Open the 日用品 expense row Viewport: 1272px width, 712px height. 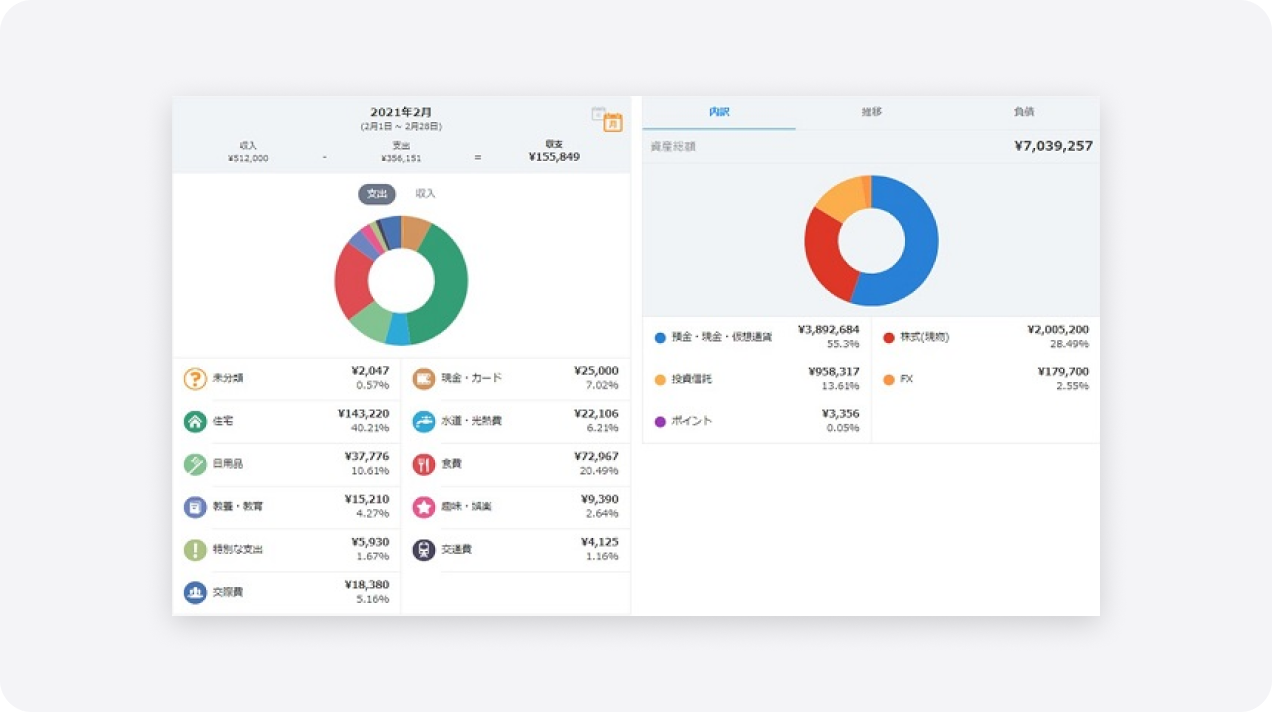(x=287, y=464)
